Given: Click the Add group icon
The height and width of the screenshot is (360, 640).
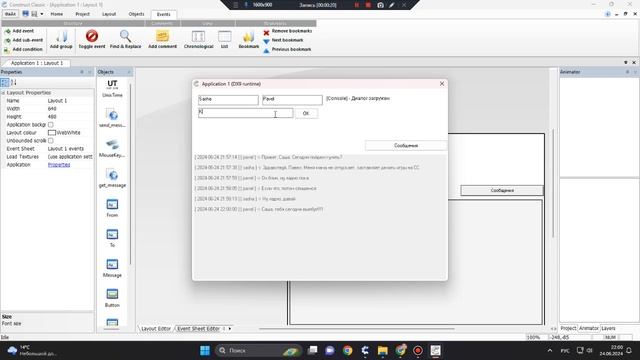Looking at the screenshot, I should point(61,37).
